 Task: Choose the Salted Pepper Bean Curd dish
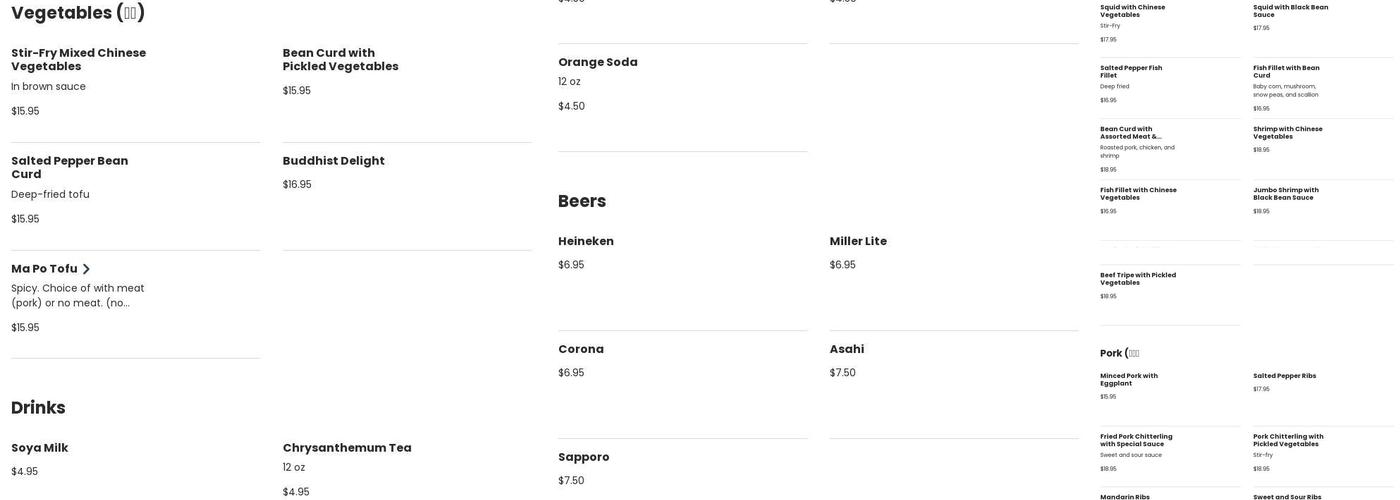[69, 167]
